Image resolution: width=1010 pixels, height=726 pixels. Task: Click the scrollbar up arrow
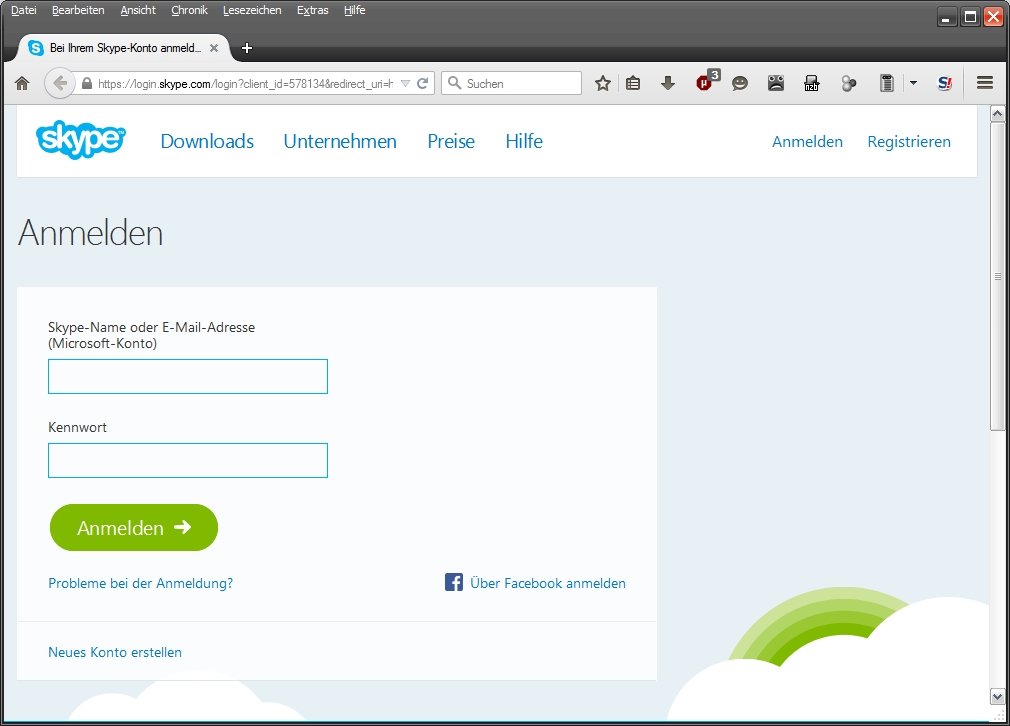(x=997, y=114)
